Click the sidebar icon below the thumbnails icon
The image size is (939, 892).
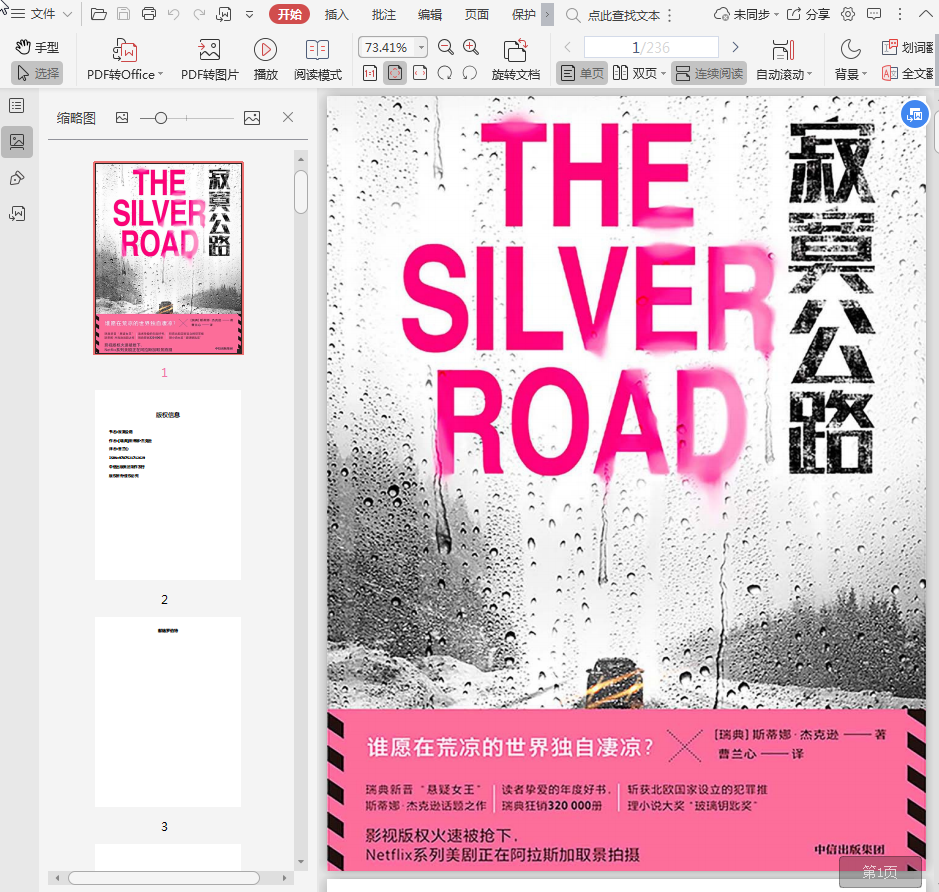click(x=17, y=178)
